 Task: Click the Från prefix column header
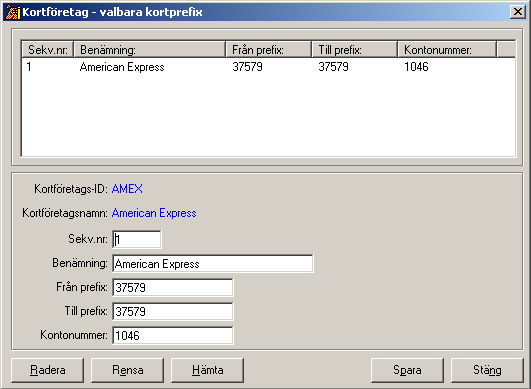(269, 50)
